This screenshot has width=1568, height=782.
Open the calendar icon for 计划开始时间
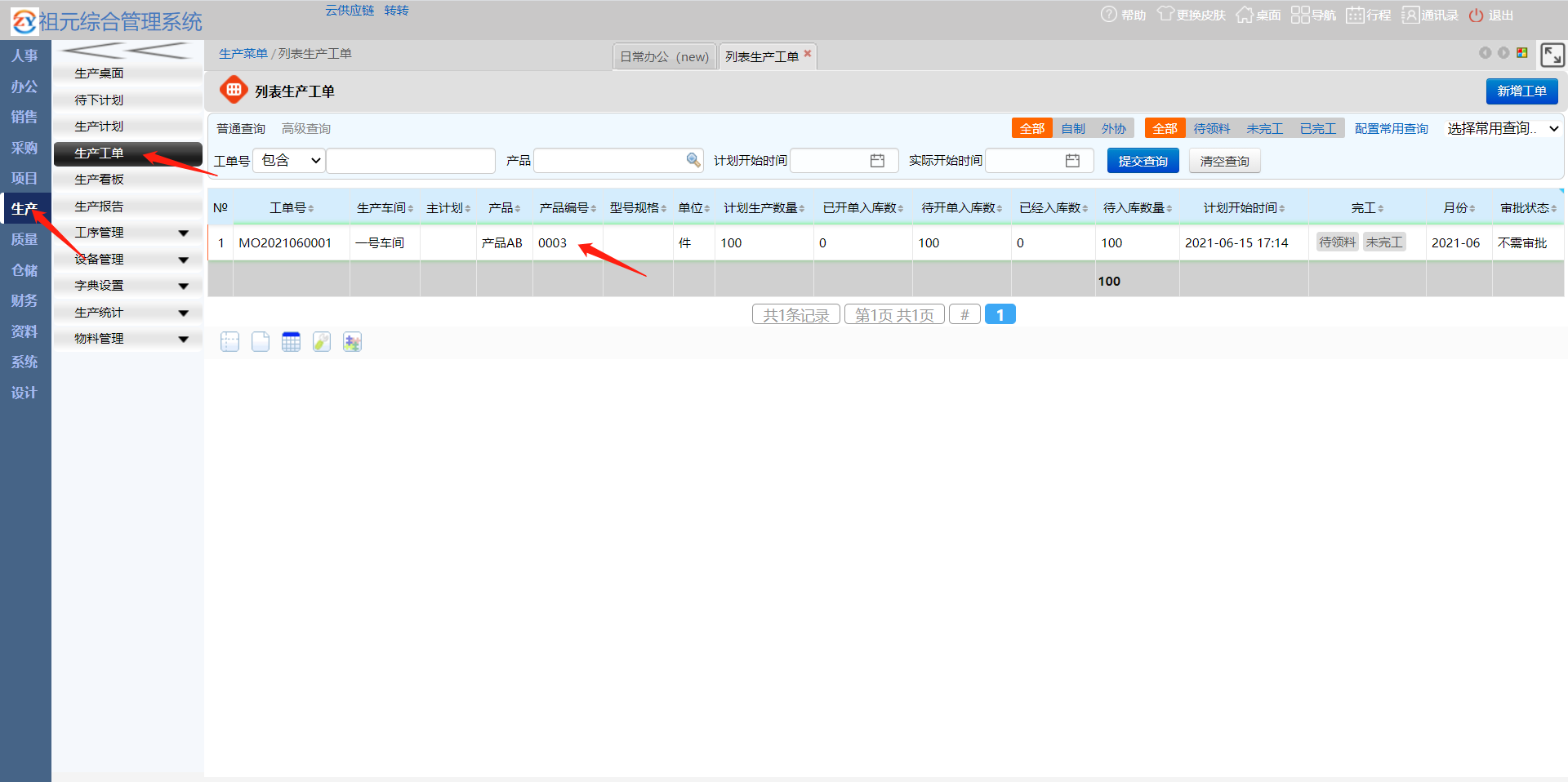tap(877, 161)
